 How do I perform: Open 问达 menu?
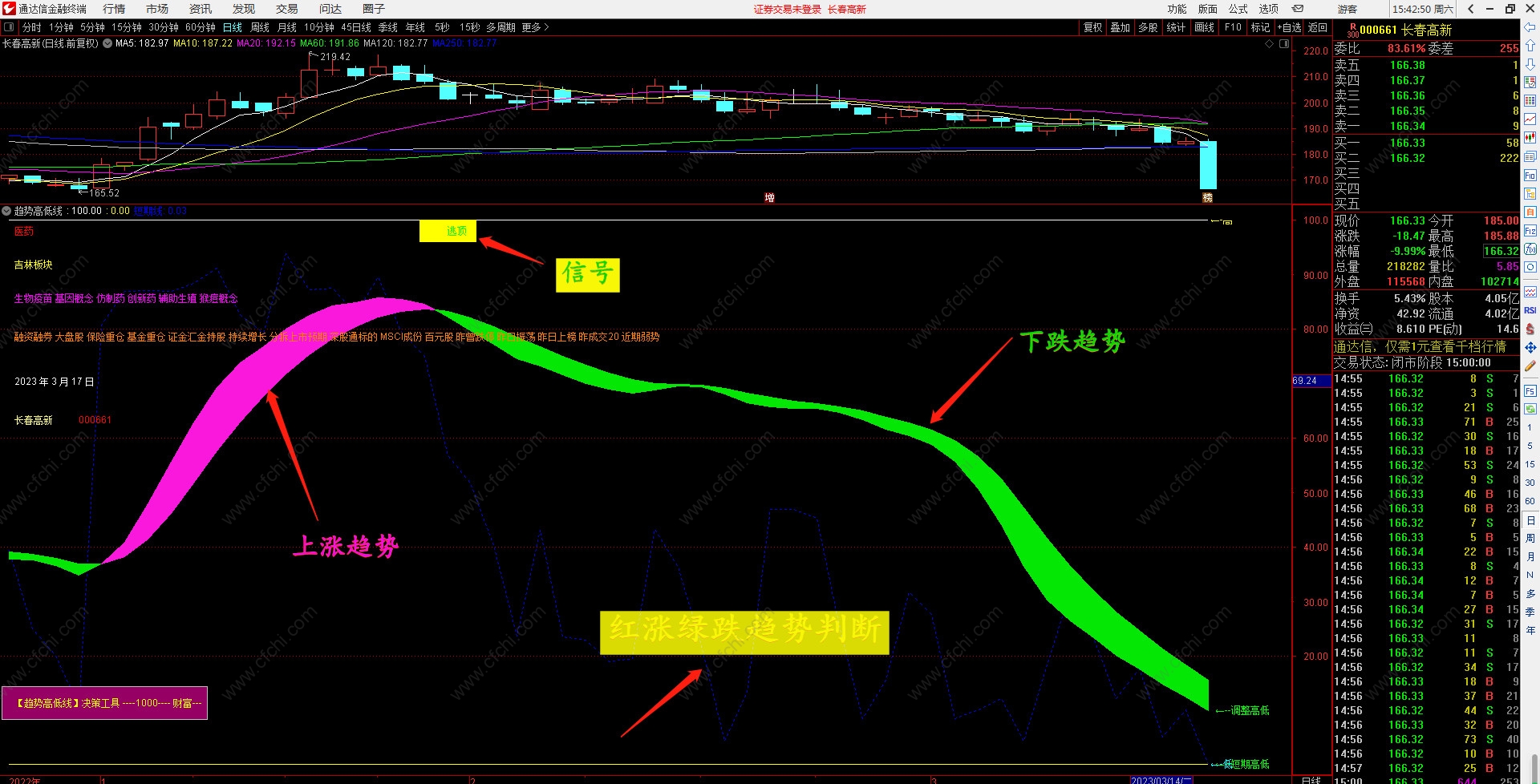[330, 9]
